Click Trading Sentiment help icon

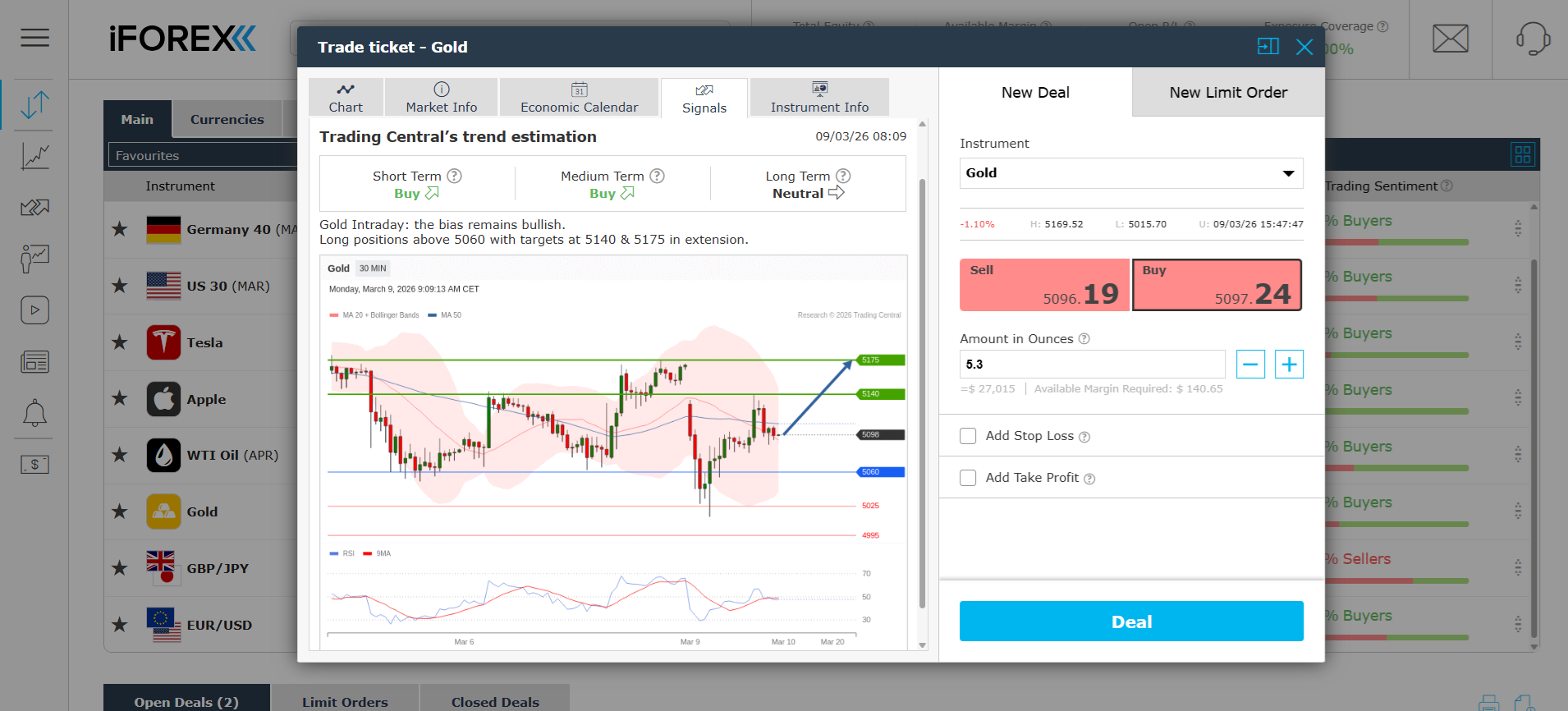1447,186
